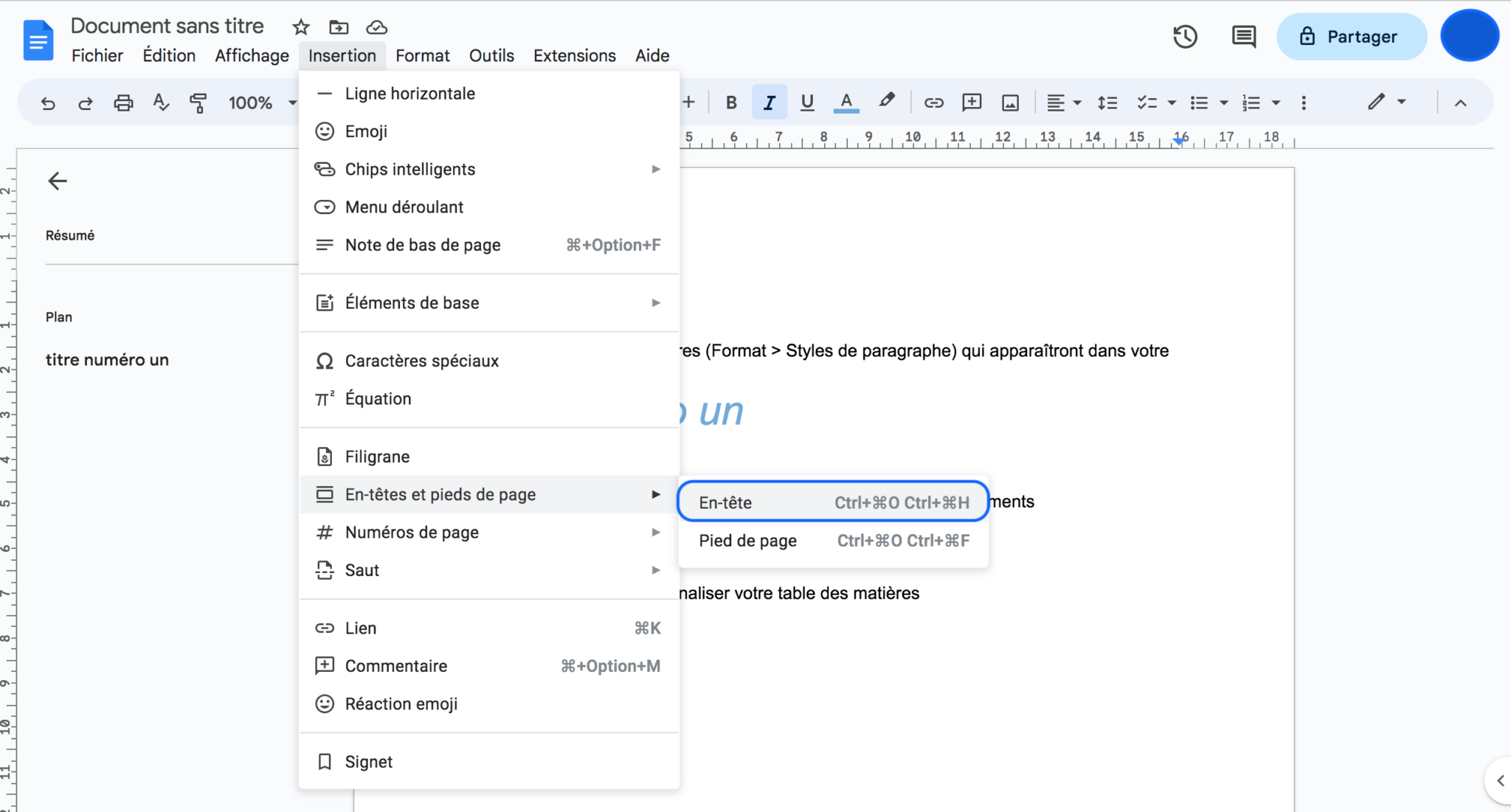Disable italic formatting

click(769, 102)
